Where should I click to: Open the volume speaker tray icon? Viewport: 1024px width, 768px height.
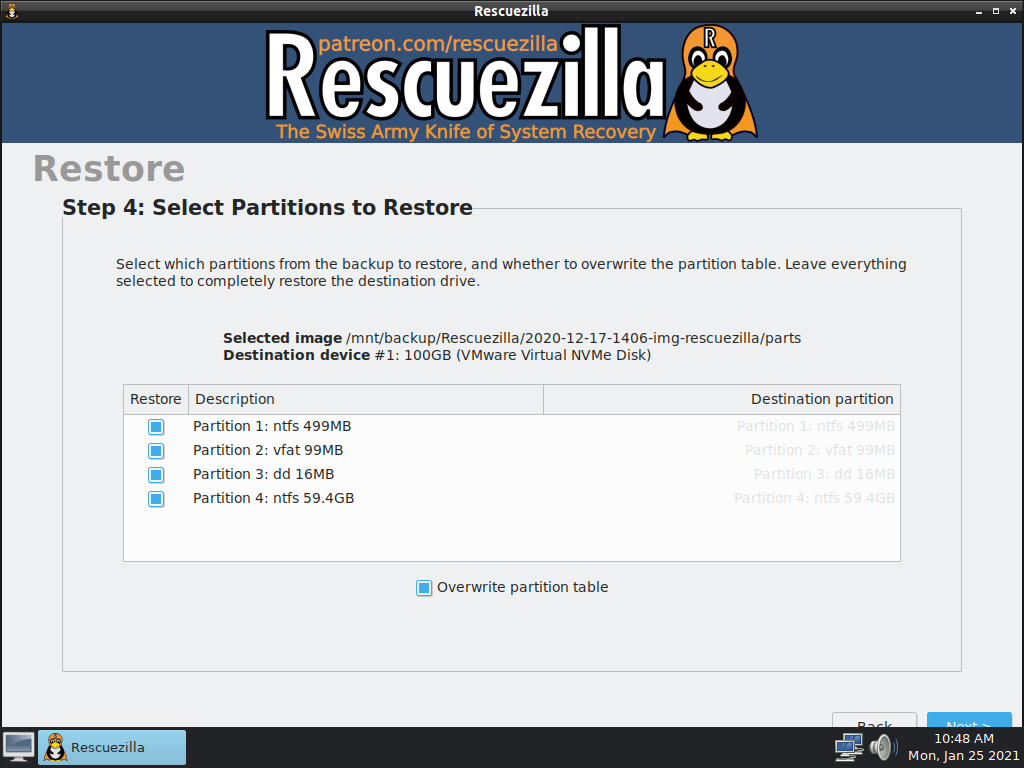click(883, 747)
